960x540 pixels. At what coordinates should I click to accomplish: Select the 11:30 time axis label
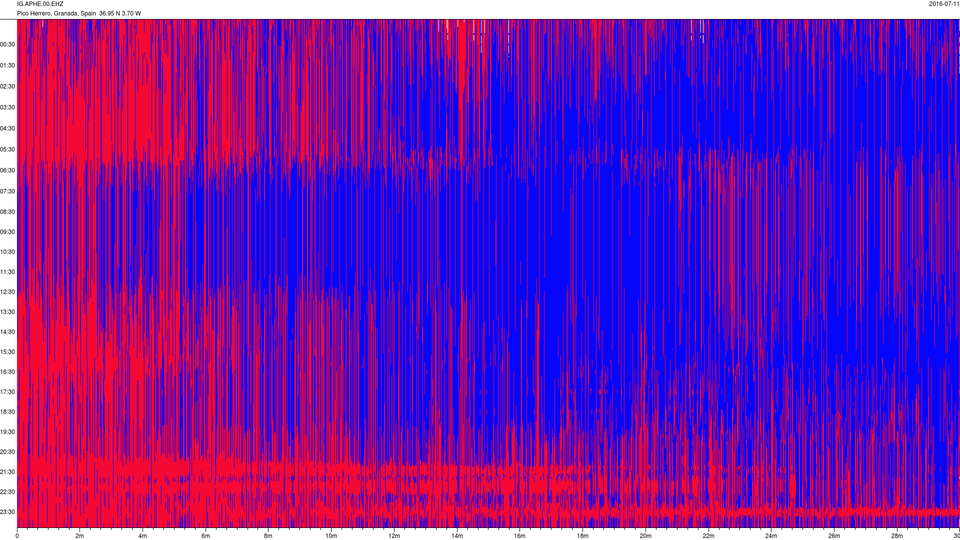pos(7,272)
